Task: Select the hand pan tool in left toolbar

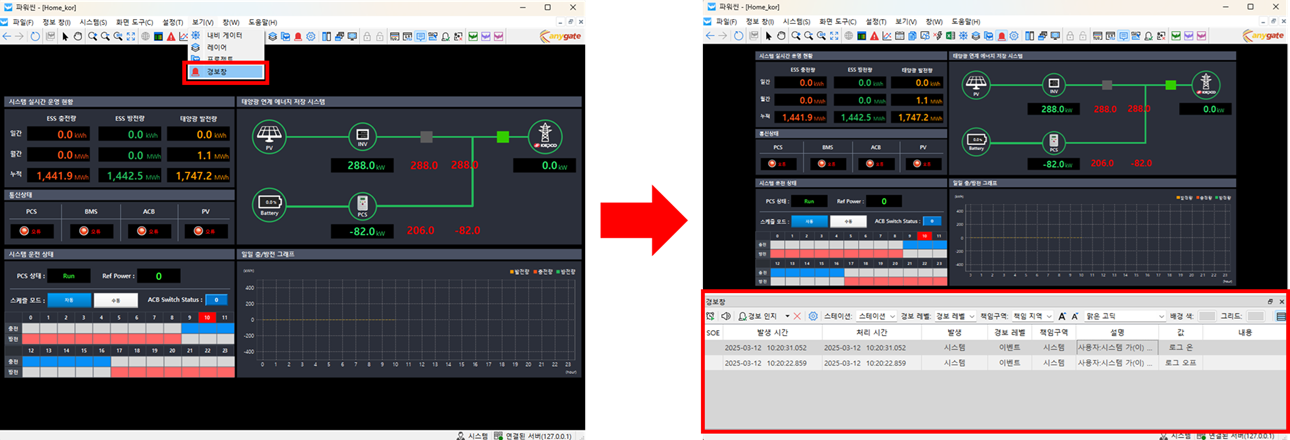Action: [78, 36]
